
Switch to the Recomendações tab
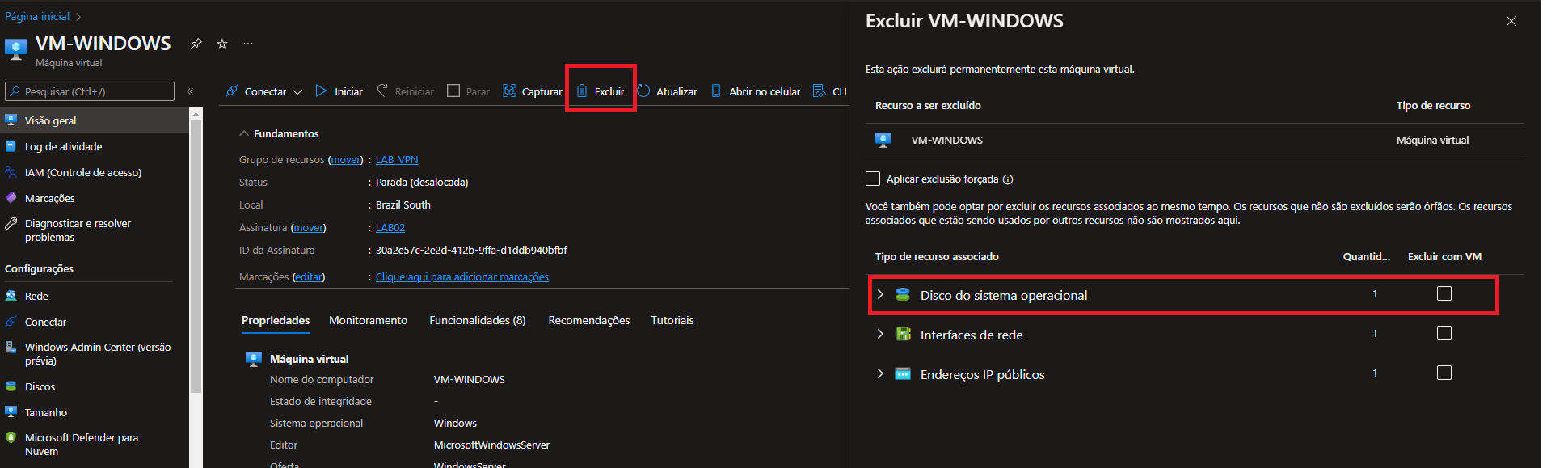pos(589,320)
